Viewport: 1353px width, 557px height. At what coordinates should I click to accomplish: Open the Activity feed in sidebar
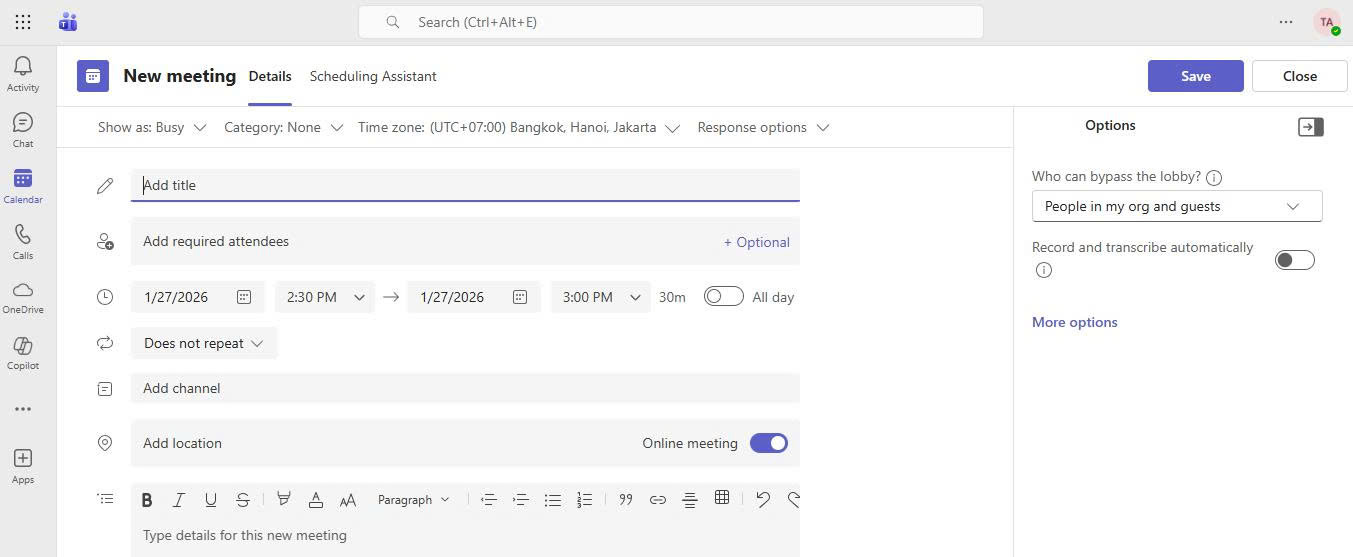[x=22, y=74]
